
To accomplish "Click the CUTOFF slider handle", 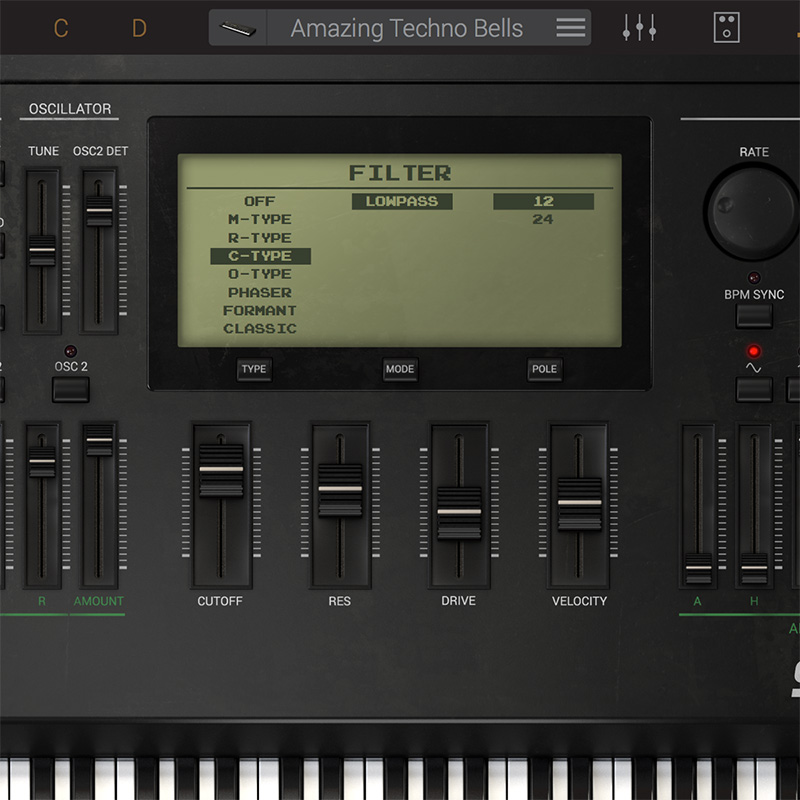I will [x=221, y=469].
